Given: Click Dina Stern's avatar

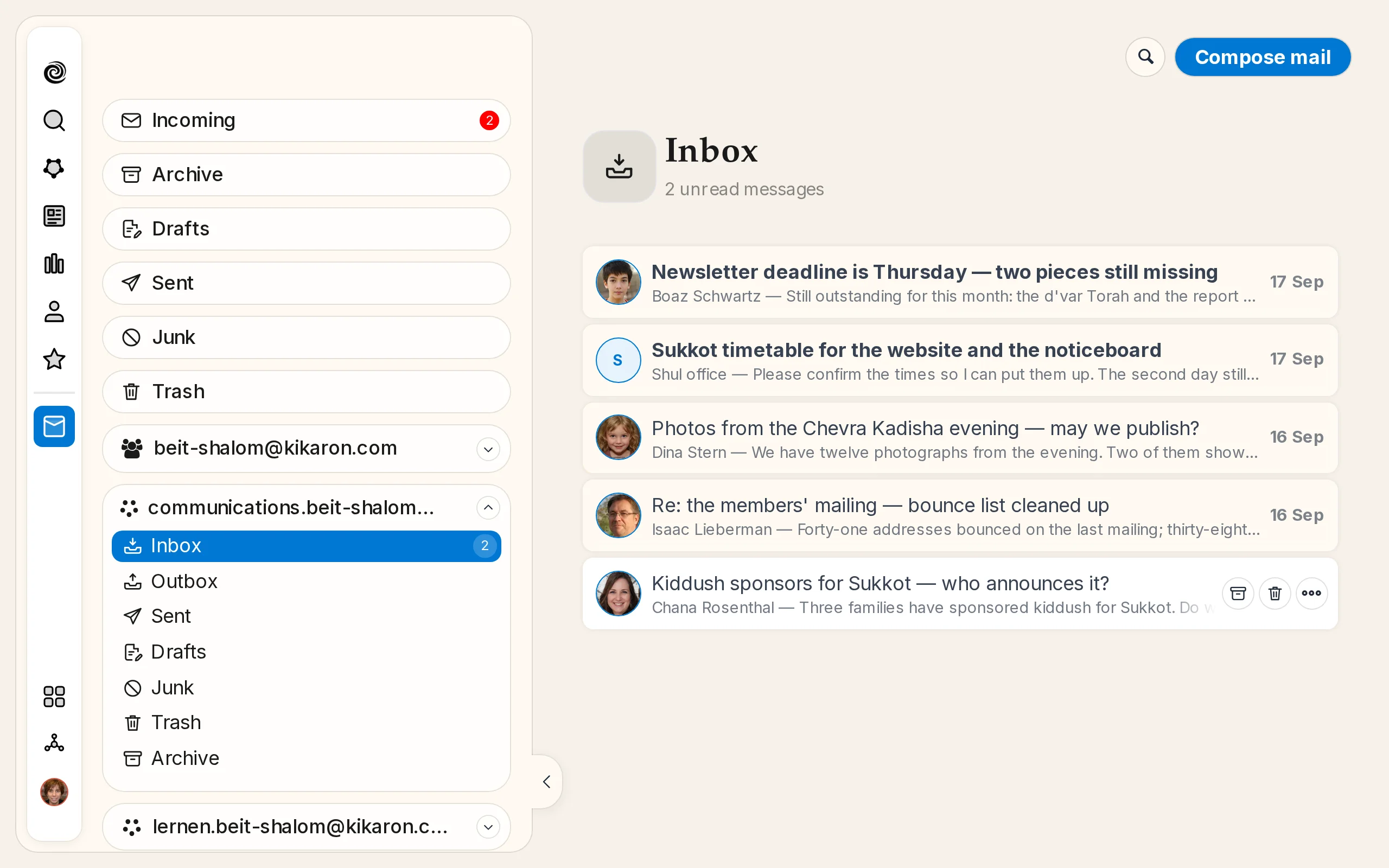Looking at the screenshot, I should [x=618, y=437].
